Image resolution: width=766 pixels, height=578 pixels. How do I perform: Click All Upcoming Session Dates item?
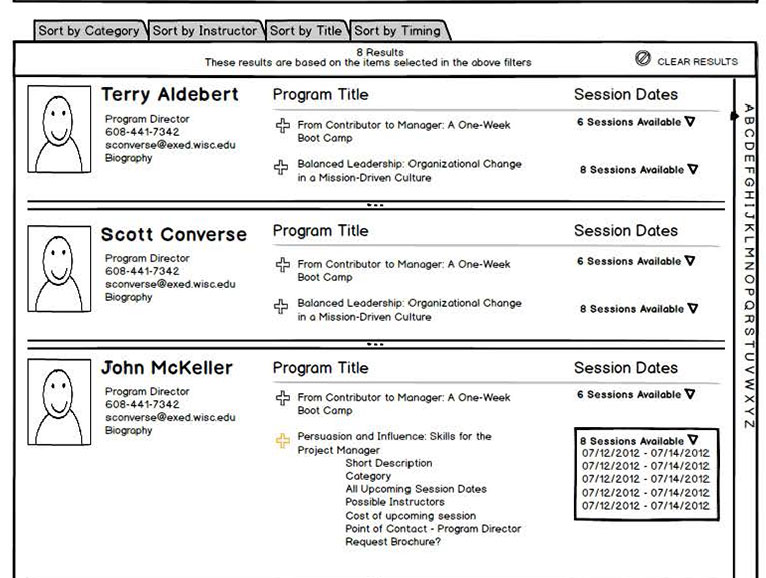click(416, 489)
